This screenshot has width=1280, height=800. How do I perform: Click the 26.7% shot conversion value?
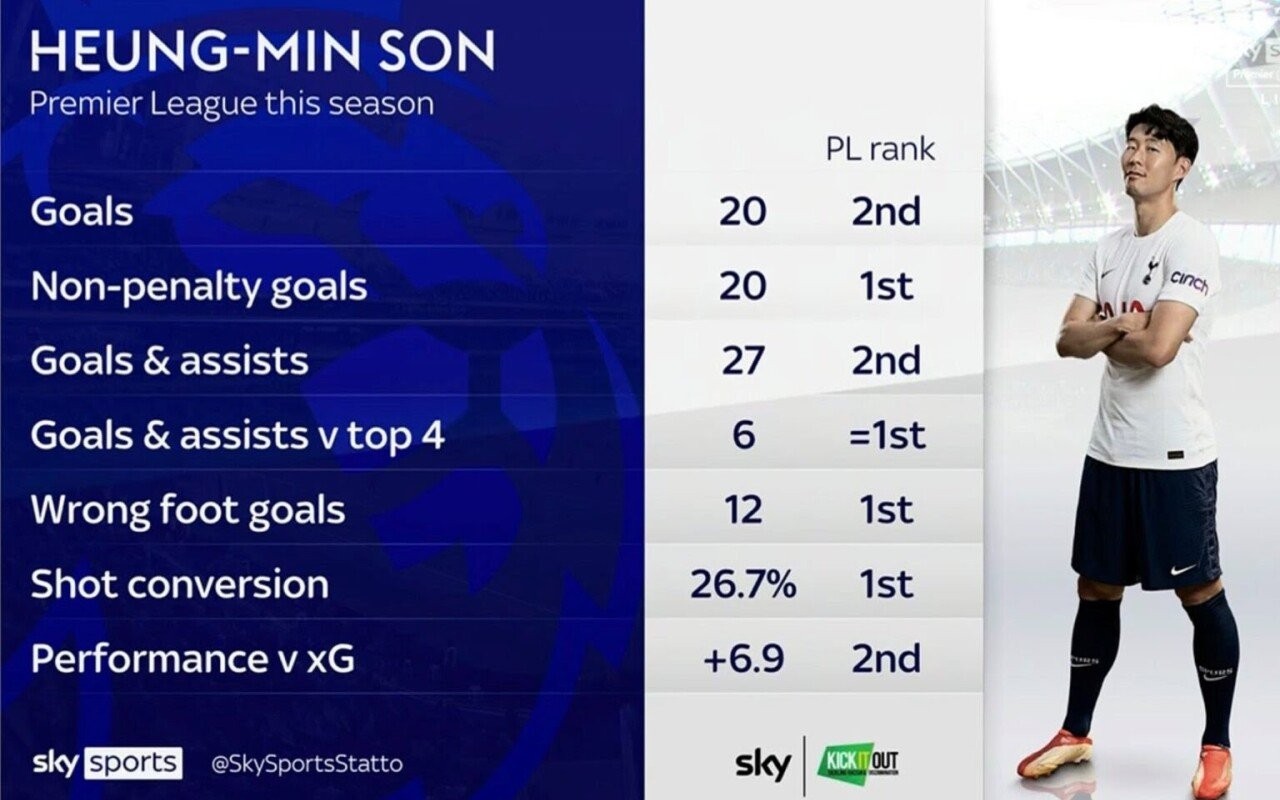coord(743,585)
